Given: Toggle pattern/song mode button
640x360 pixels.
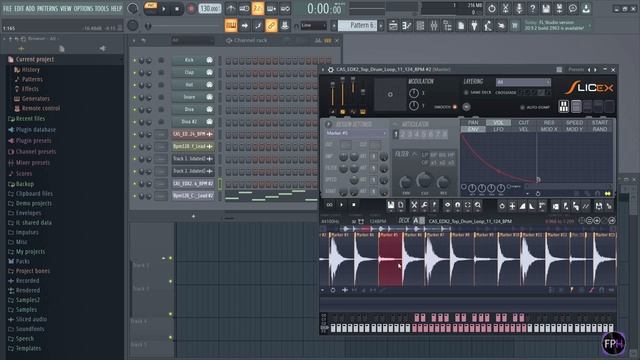Looking at the screenshot, I should pos(151,9).
